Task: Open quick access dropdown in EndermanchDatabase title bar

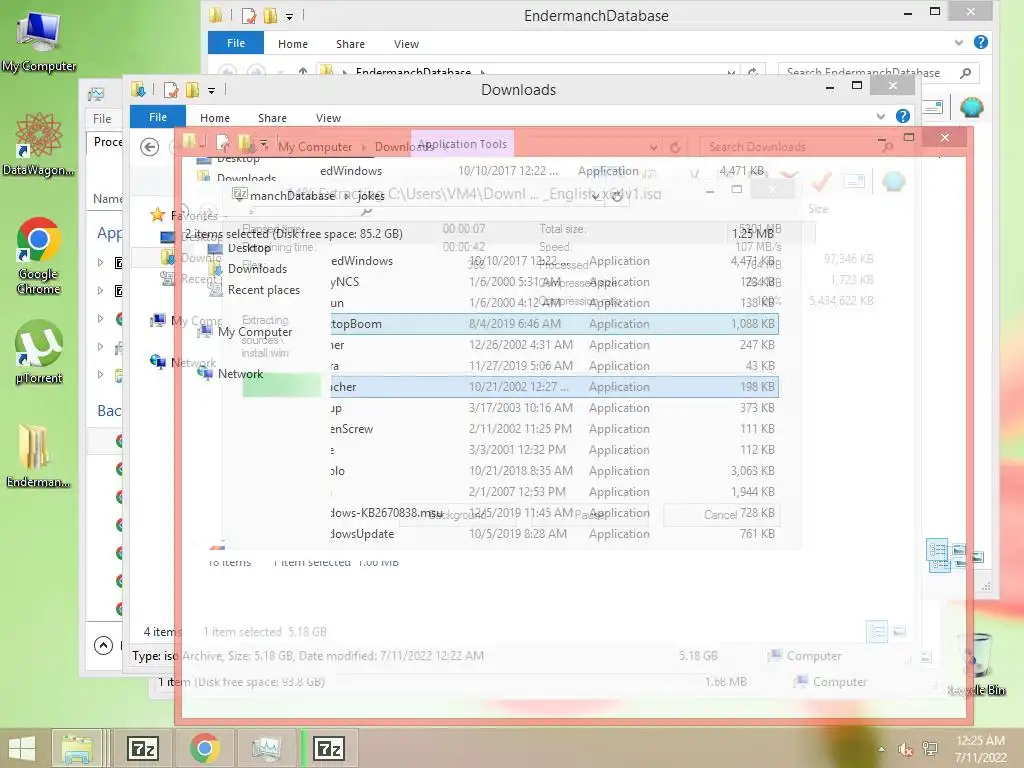Action: pos(289,16)
